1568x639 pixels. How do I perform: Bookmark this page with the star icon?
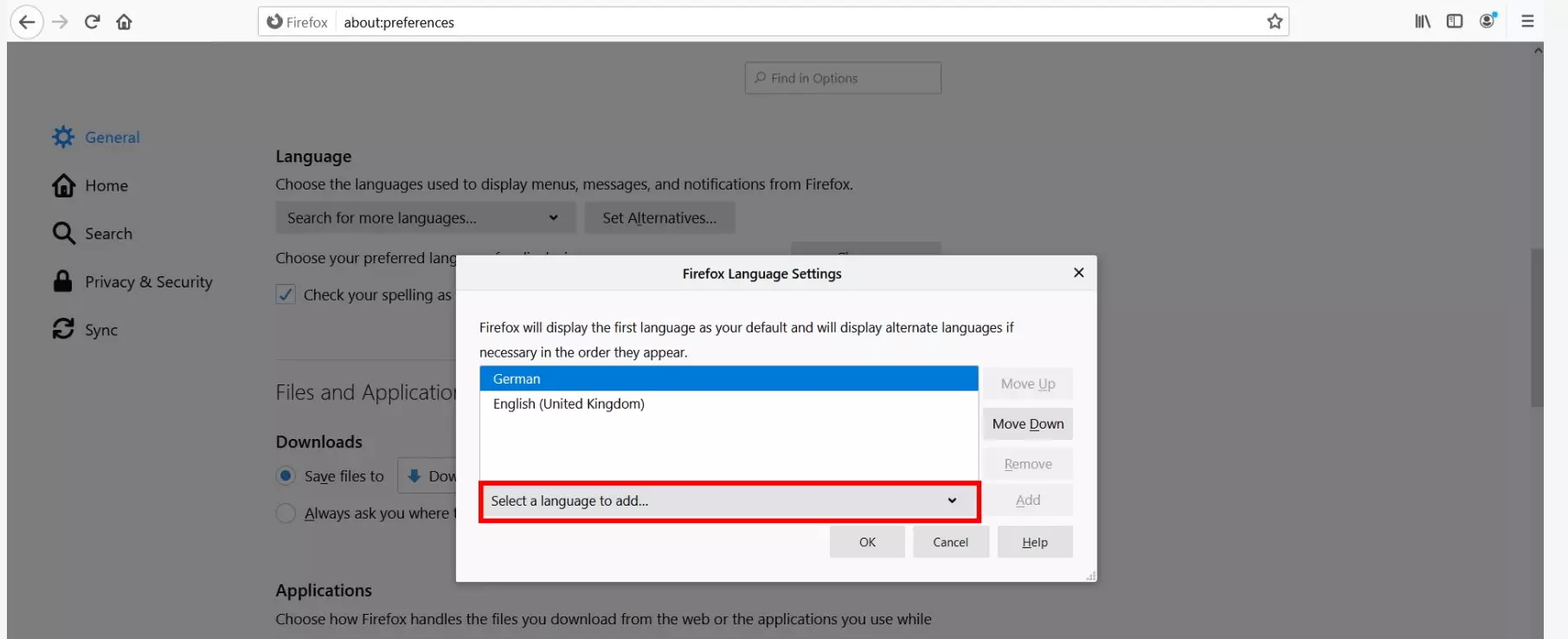(1275, 22)
